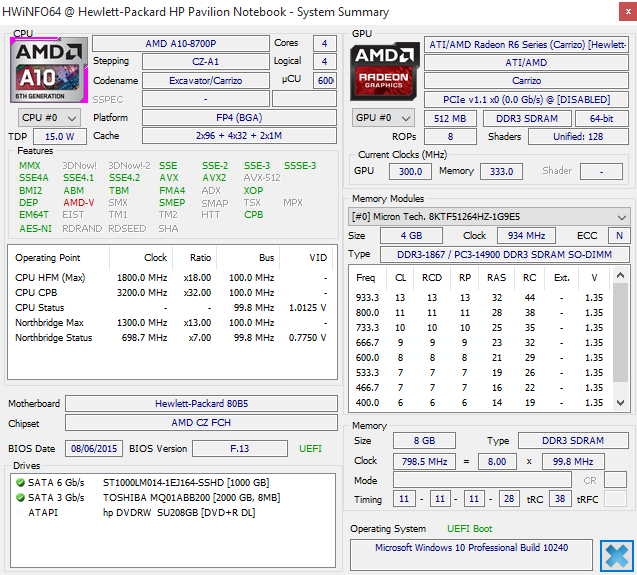
Task: Click the 64-bit memory bus width field
Action: 601,119
